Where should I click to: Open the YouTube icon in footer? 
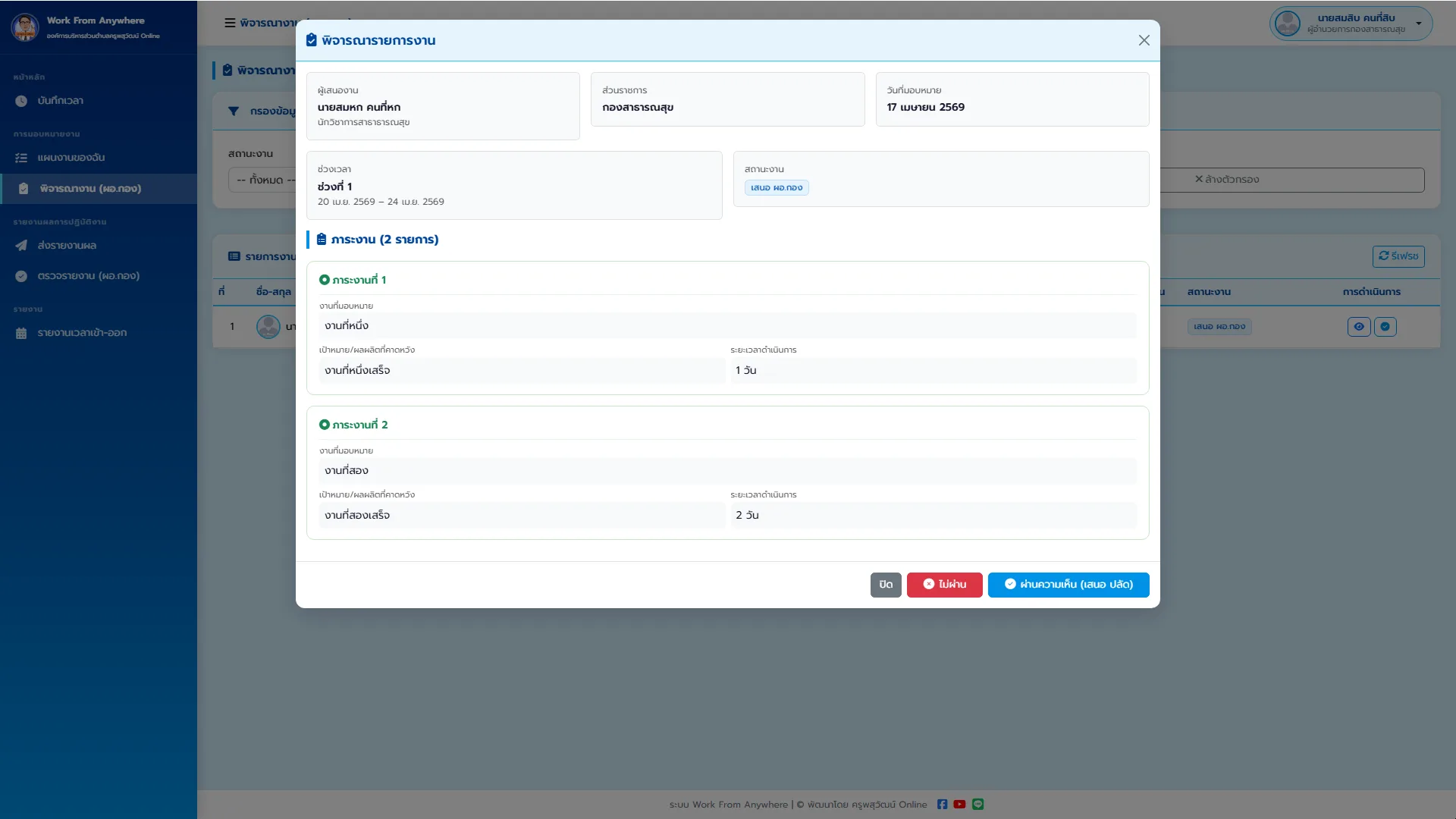[x=959, y=805]
